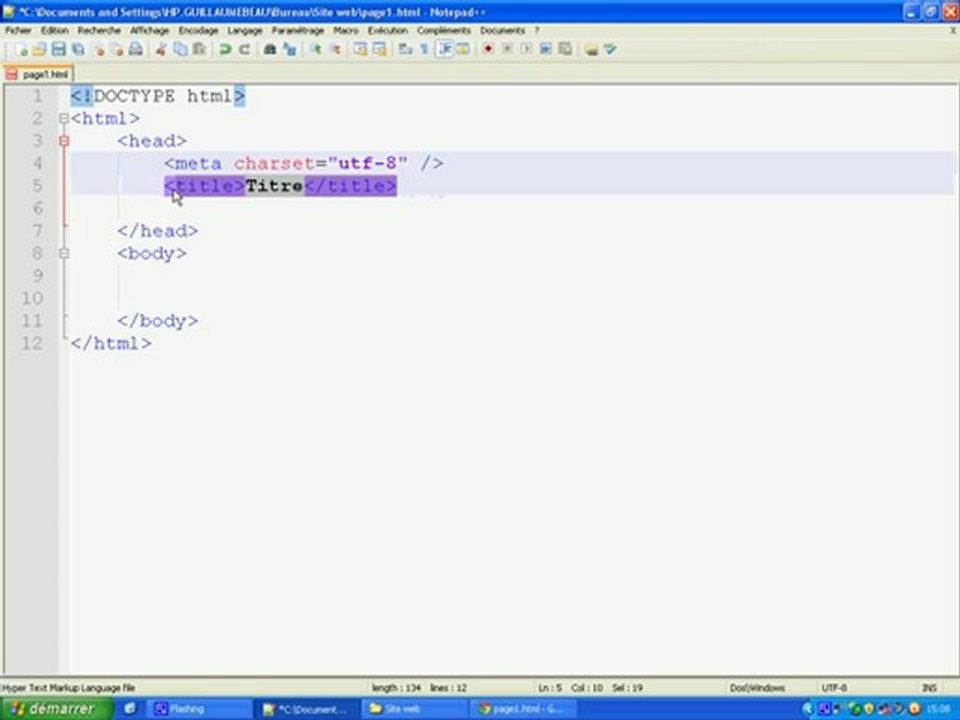960x720 pixels.
Task: Click the Copy toolbar icon
Action: 180,50
